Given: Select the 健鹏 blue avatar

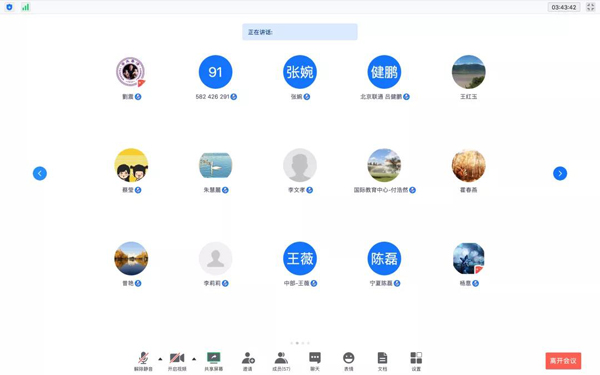Looking at the screenshot, I should 384,72.
